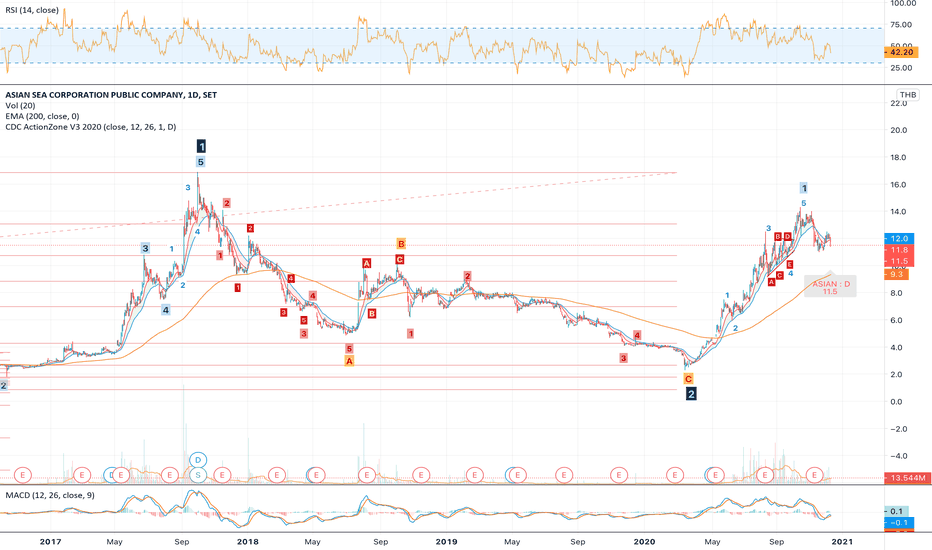
Task: Select the dark wave 1 label at peak
Action: pyautogui.click(x=201, y=146)
